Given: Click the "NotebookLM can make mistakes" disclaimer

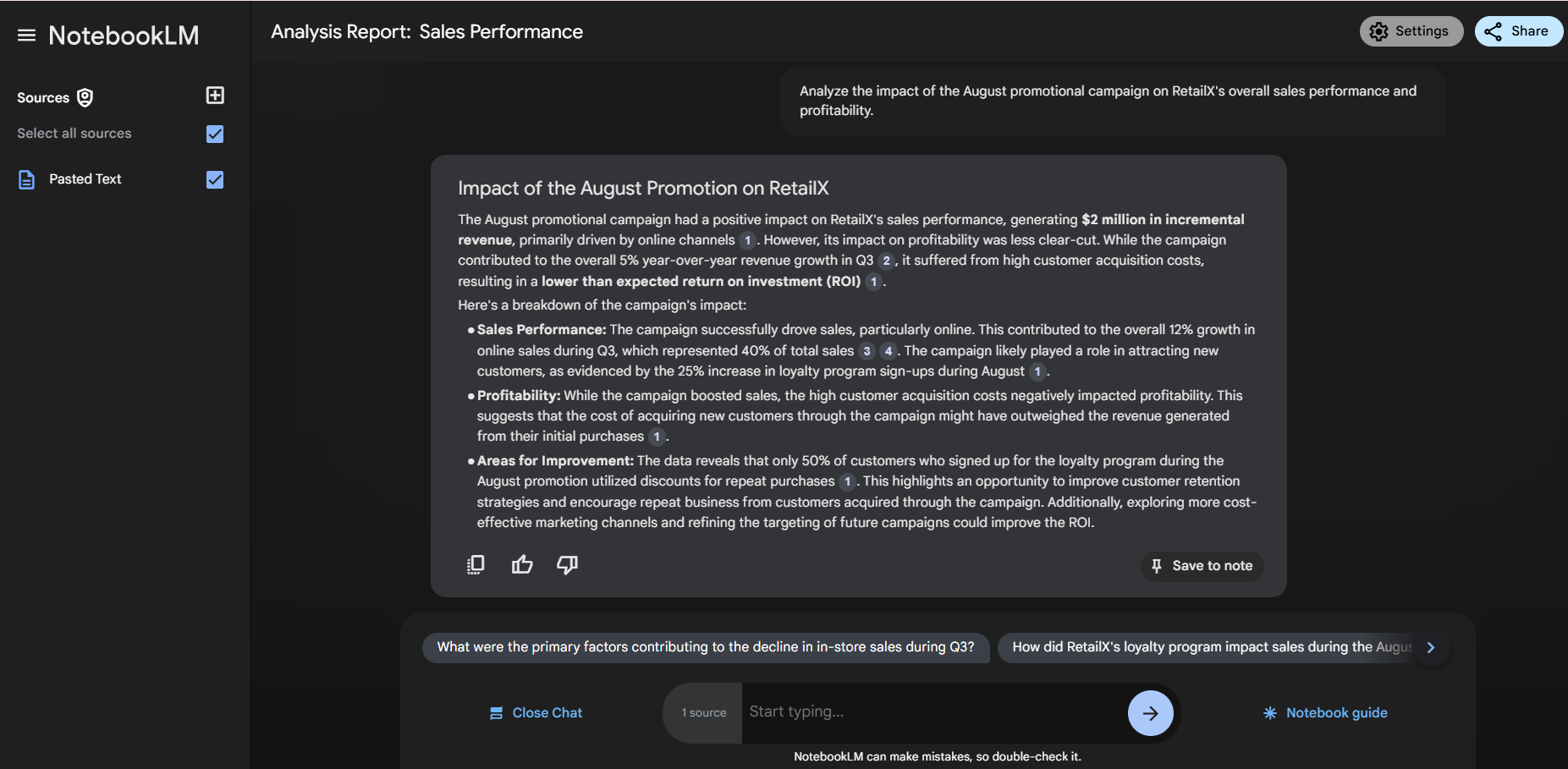Looking at the screenshot, I should (938, 756).
